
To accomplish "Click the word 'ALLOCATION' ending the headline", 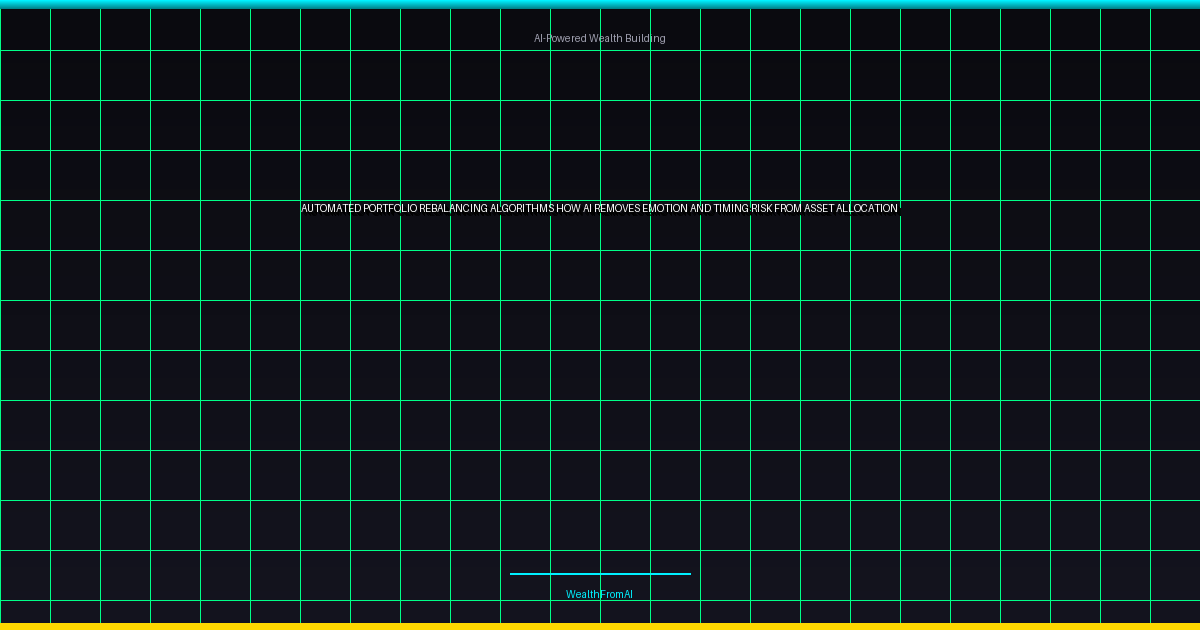I will (868, 209).
